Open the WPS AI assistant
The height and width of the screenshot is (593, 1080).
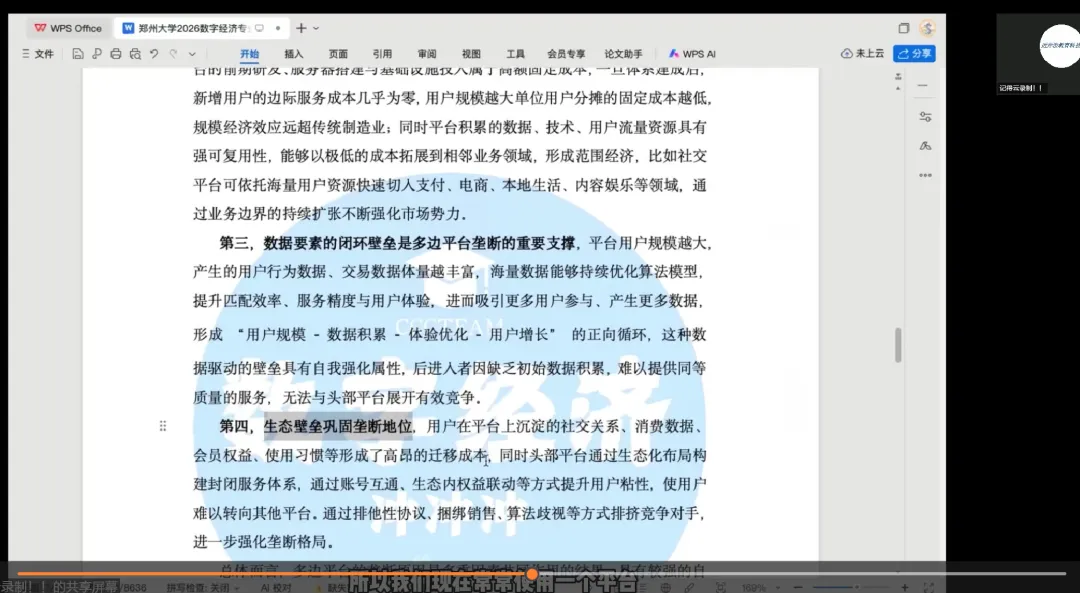(x=692, y=54)
